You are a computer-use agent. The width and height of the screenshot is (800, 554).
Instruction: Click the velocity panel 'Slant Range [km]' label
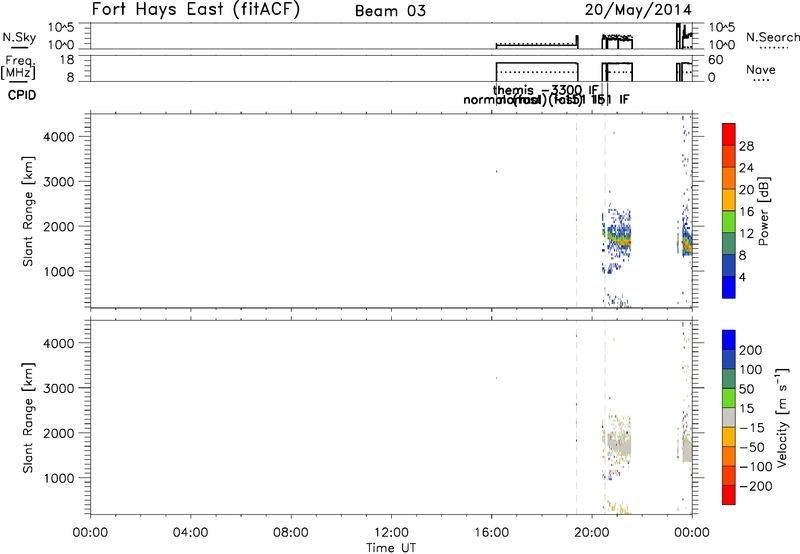tap(28, 418)
